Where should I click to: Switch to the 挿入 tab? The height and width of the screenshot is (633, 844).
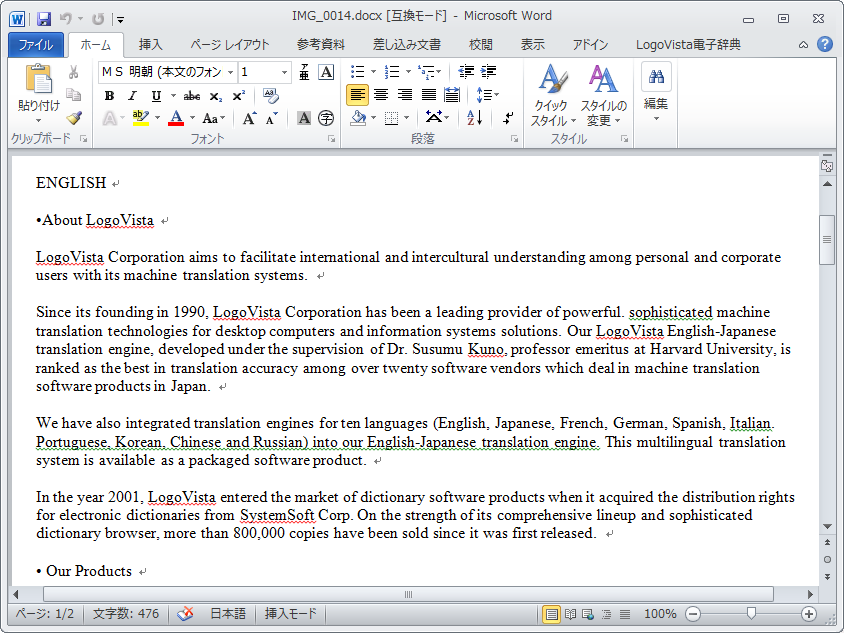coord(150,45)
